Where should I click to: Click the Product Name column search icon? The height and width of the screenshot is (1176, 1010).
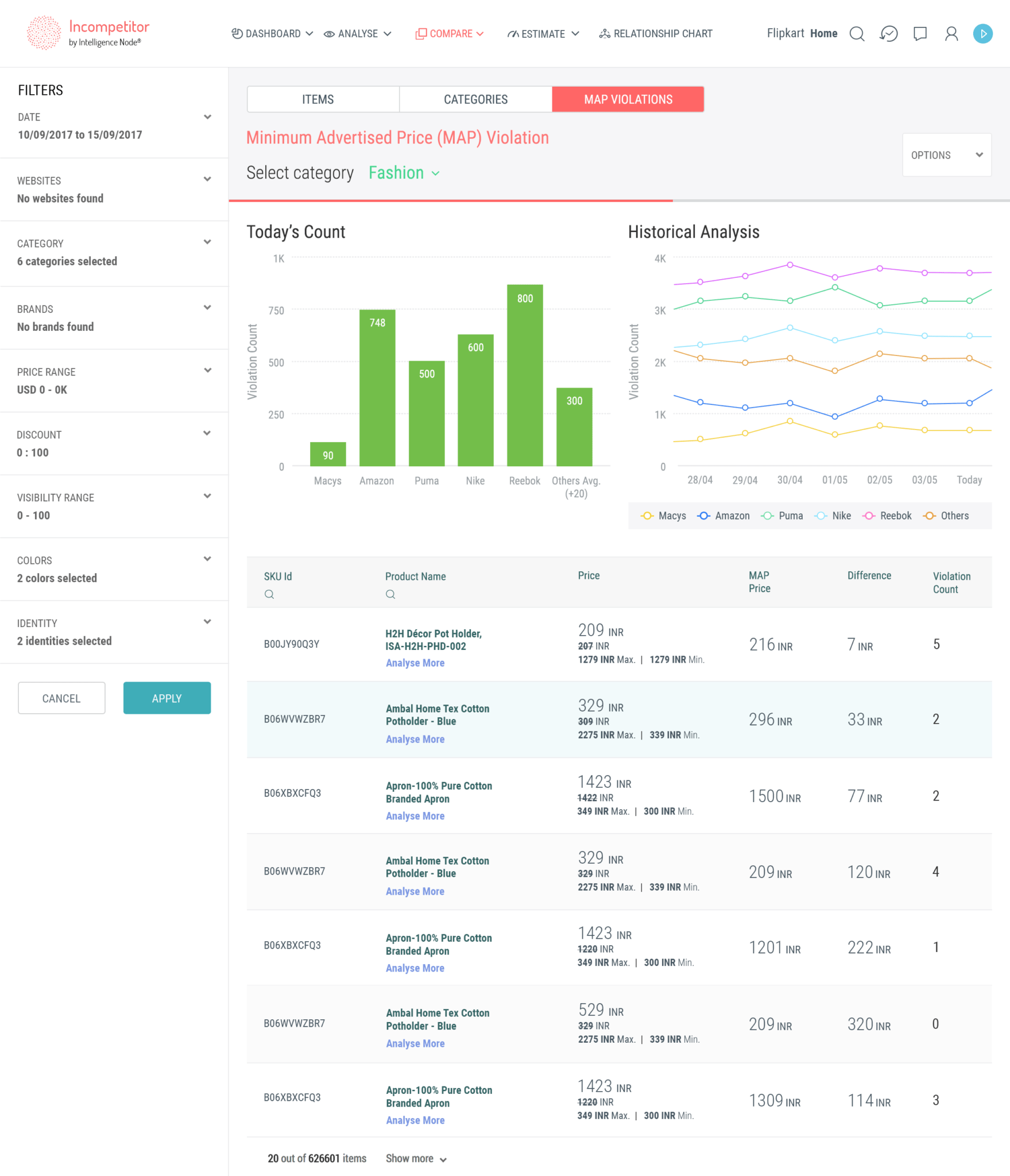(390, 594)
